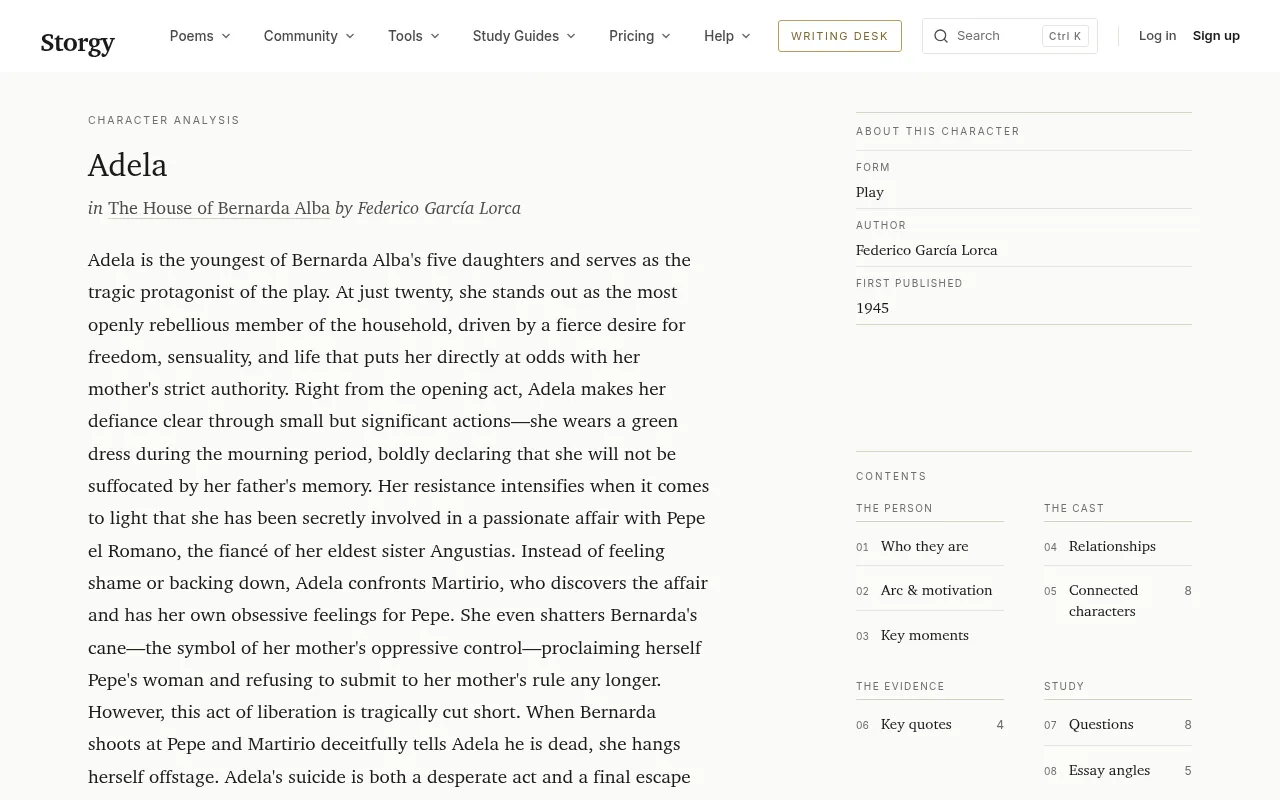Jump to Essay angles section
The height and width of the screenshot is (800, 1280).
[1118, 770]
